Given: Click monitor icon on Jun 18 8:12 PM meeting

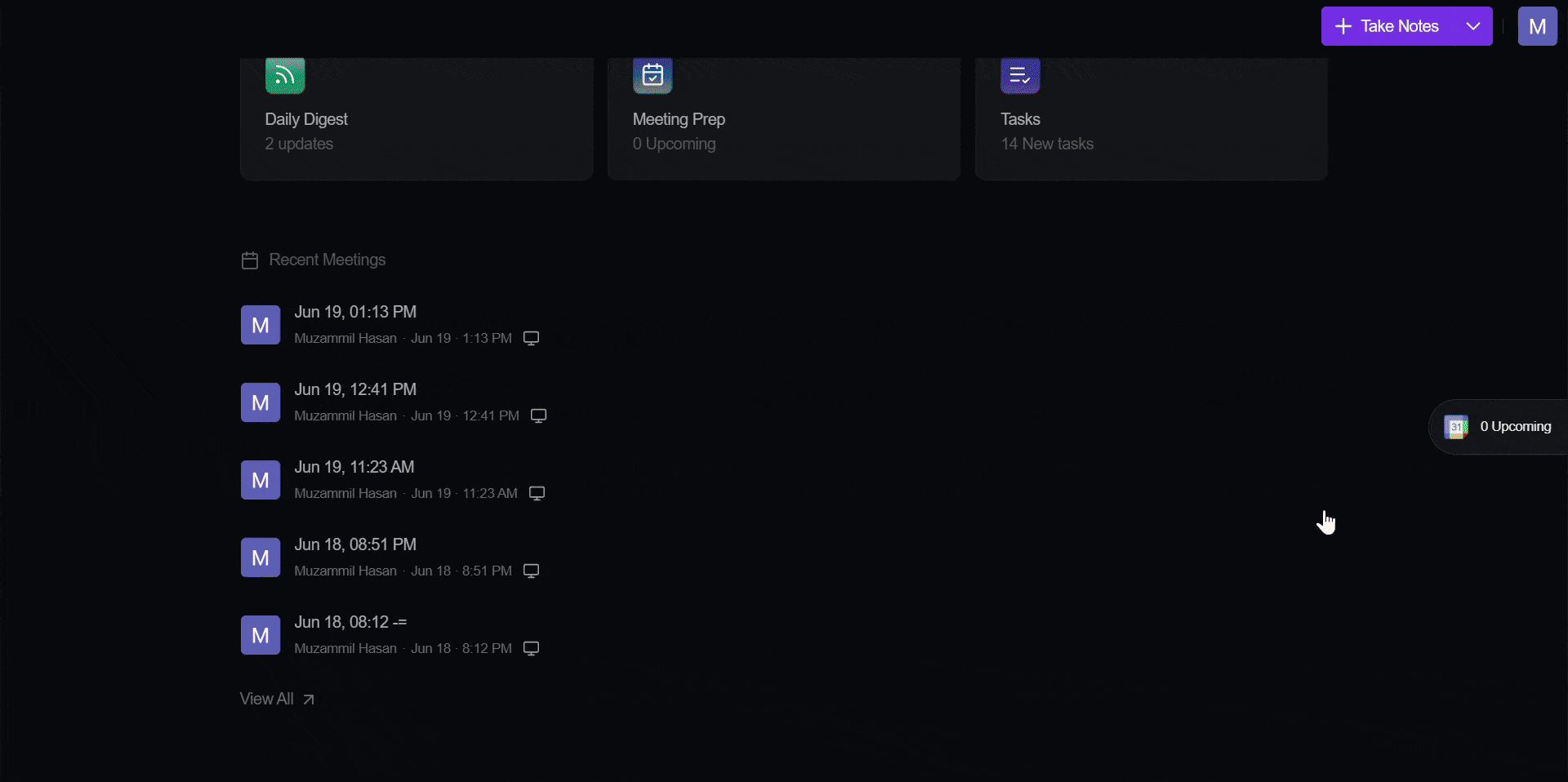Looking at the screenshot, I should pos(531,648).
